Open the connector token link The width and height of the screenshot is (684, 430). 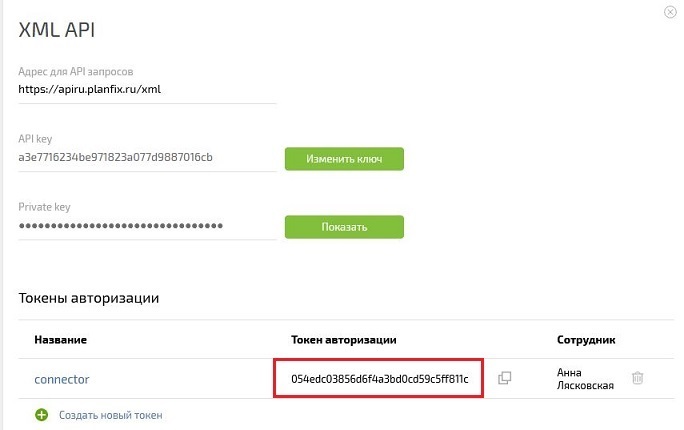tap(62, 379)
